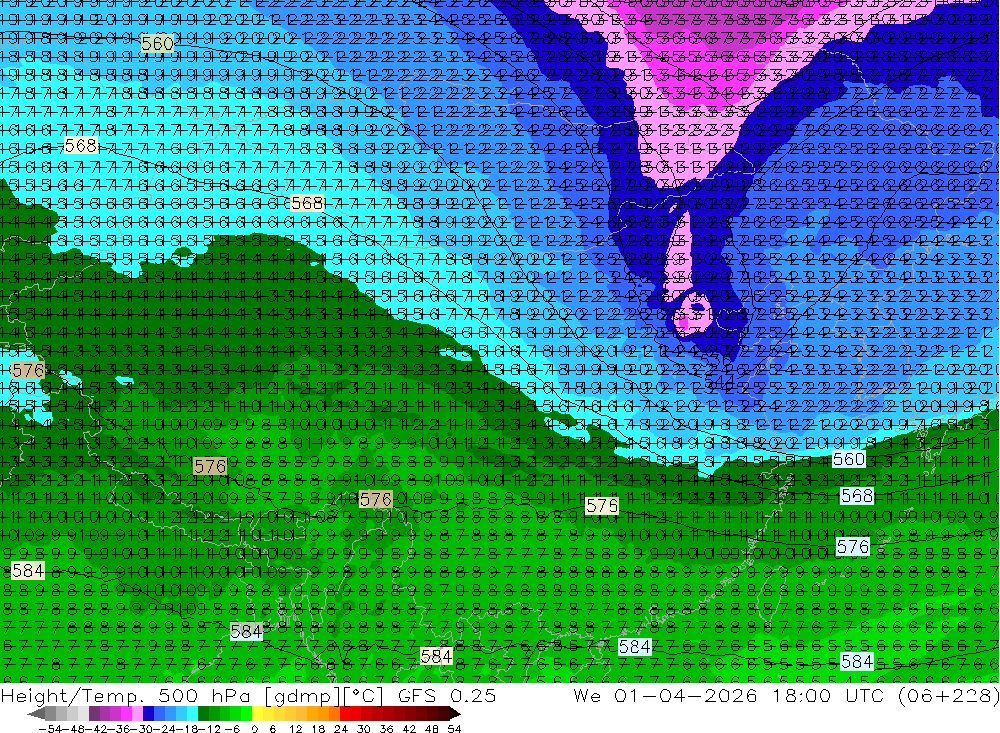Click the date 'We 01-04-2026'

665,695
